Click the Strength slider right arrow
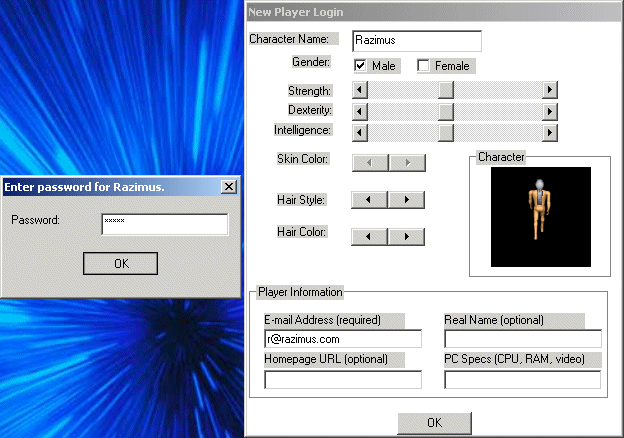Screen dimensions: 624x438 point(550,90)
